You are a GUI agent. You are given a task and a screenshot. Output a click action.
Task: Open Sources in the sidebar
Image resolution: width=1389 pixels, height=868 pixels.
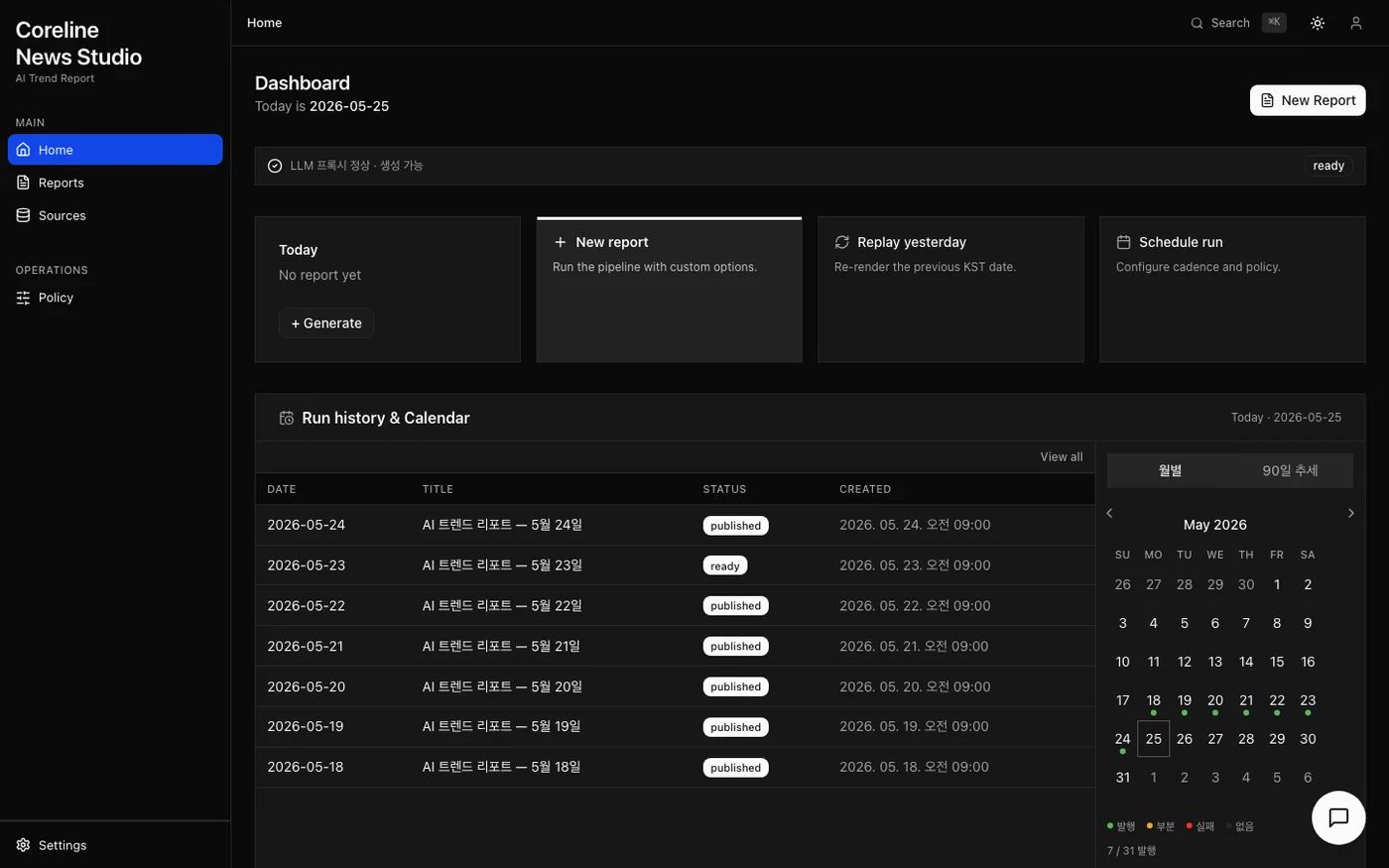coord(115,215)
